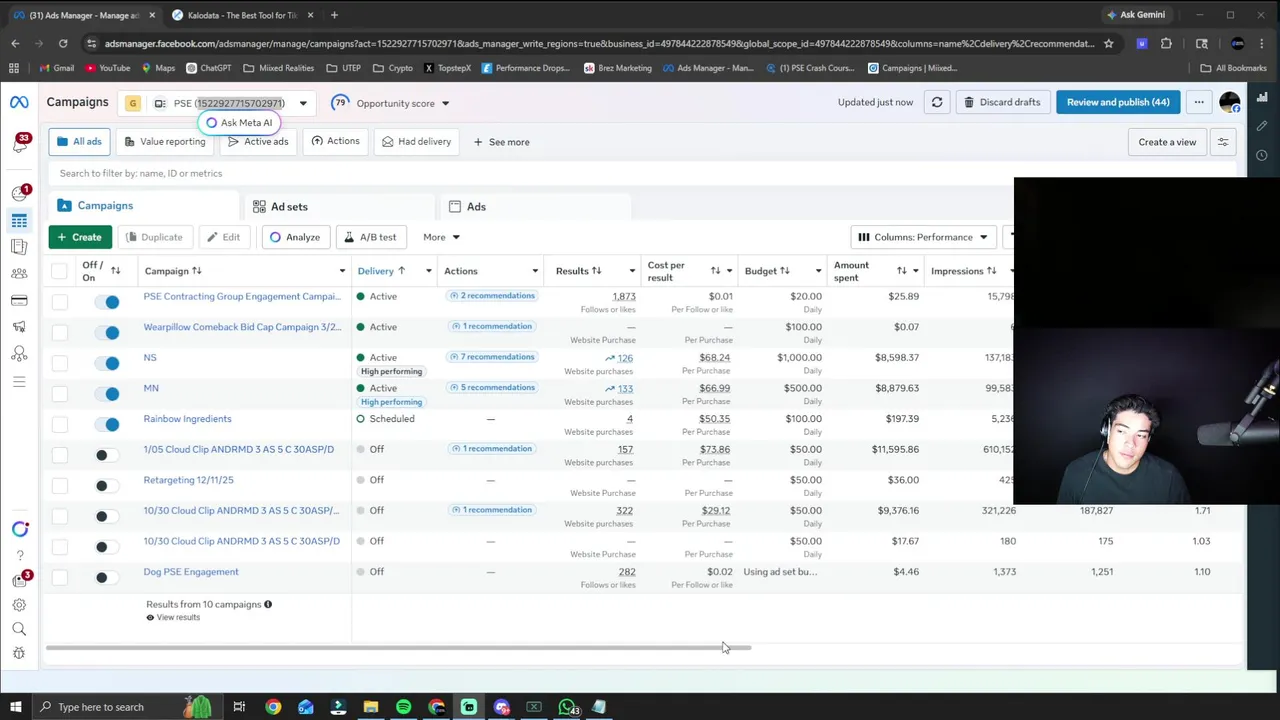Open the Columns: Performance dropdown

pos(923,237)
